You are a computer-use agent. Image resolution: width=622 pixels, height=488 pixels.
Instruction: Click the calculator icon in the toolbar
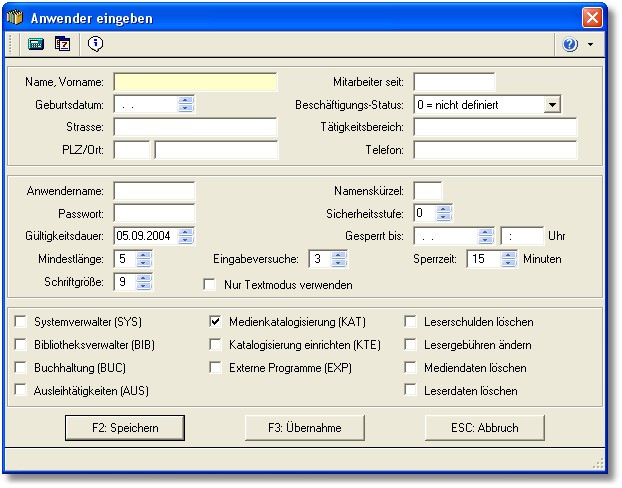coord(36,44)
